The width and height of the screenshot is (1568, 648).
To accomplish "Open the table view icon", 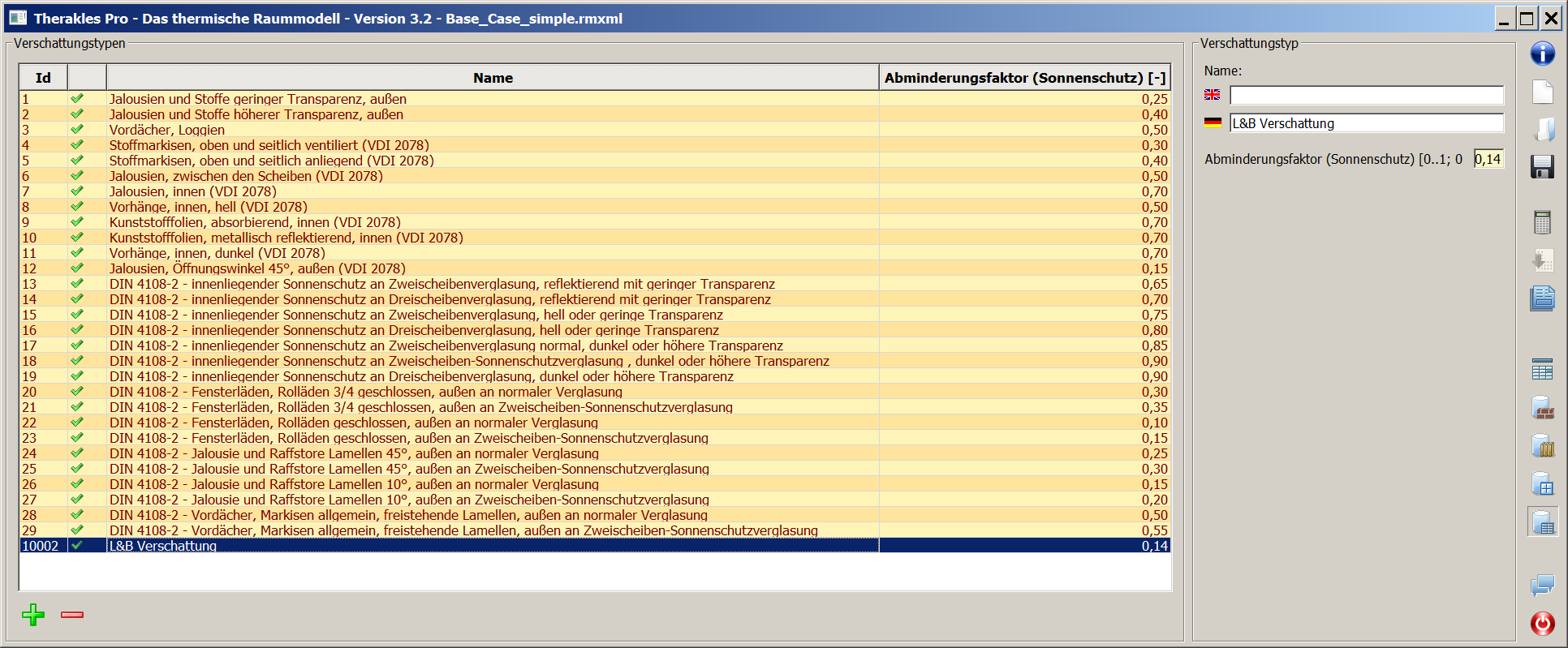I will click(x=1542, y=370).
